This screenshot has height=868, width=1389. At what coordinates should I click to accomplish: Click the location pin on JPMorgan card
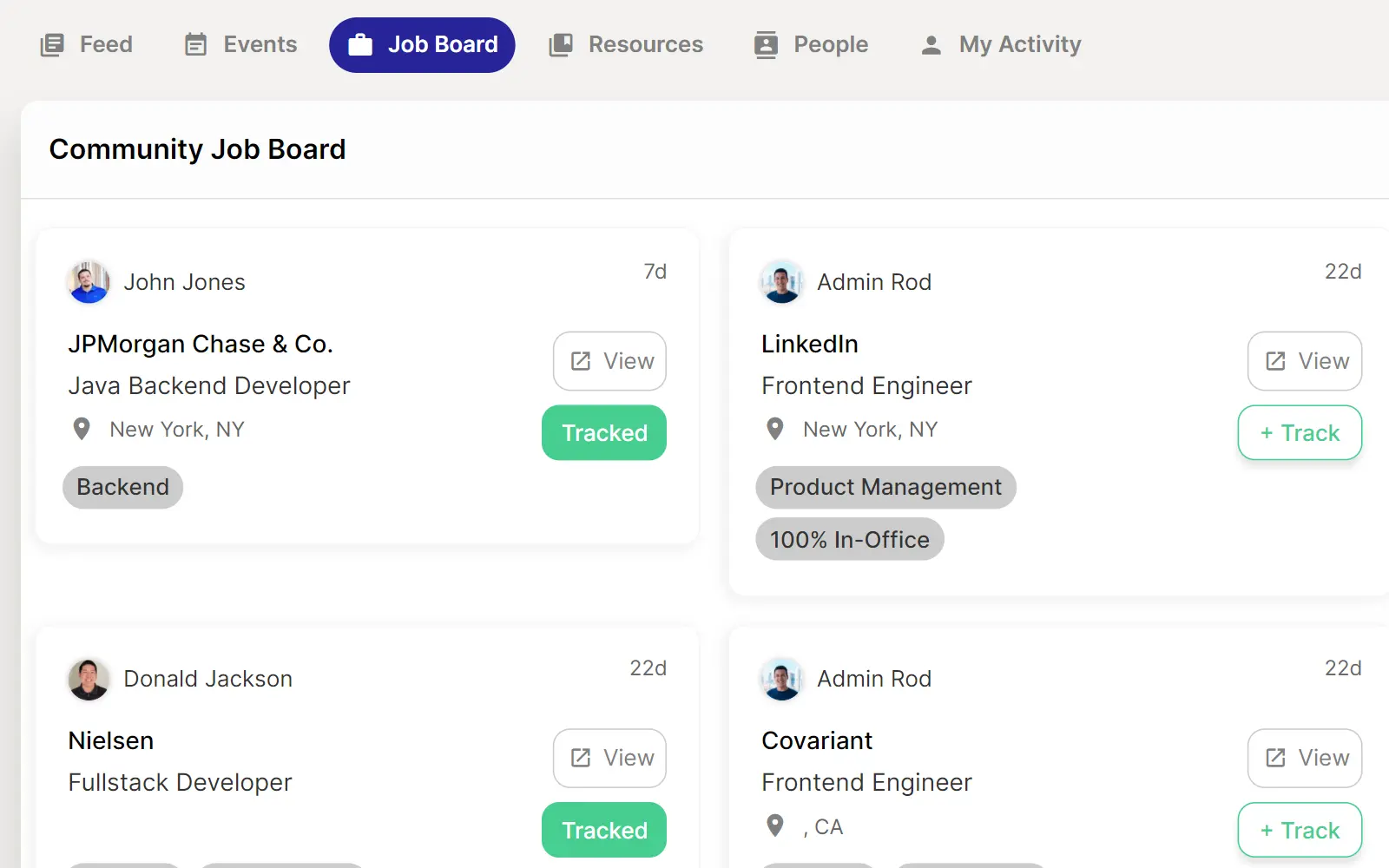(x=82, y=429)
